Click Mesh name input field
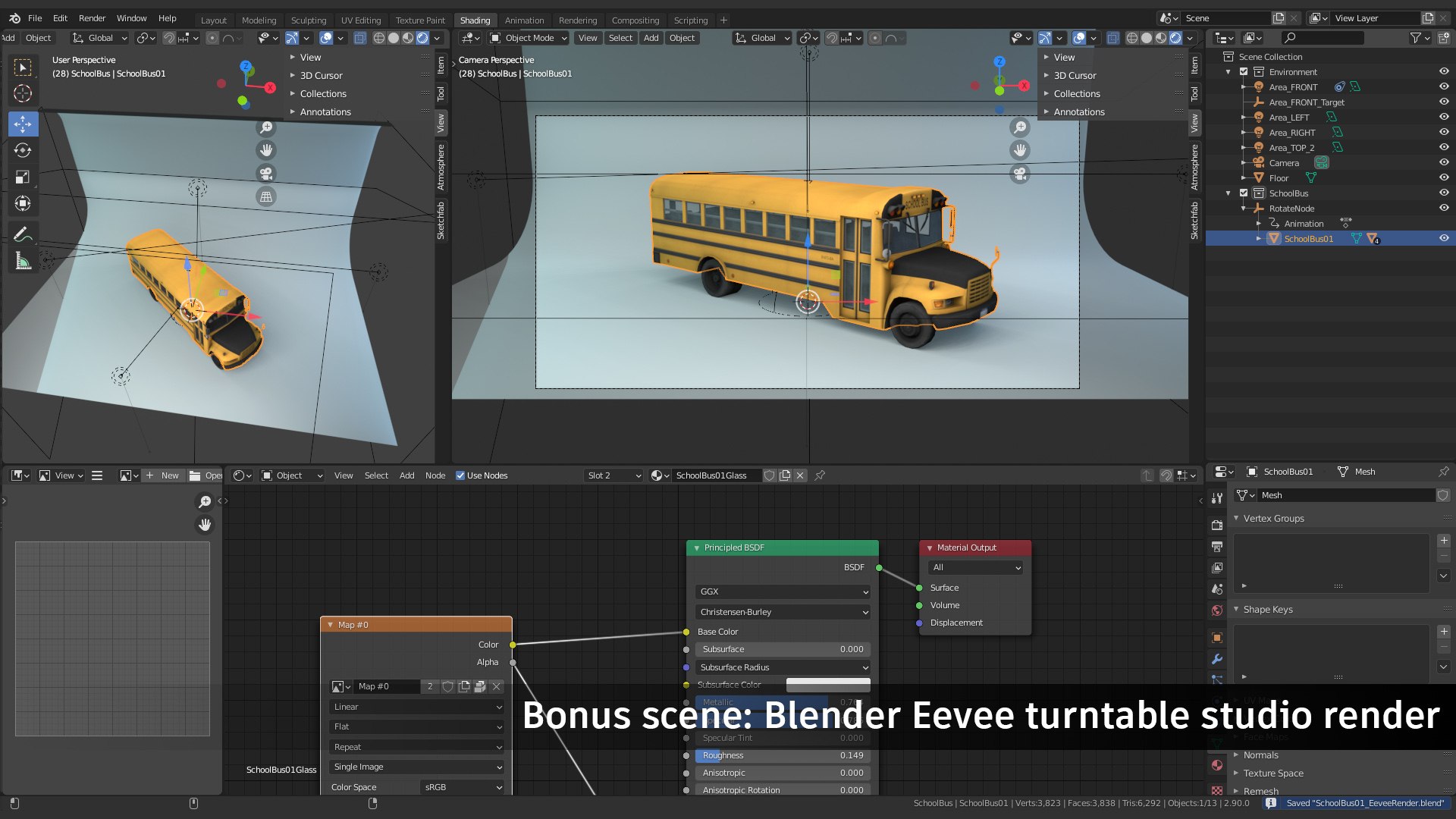Viewport: 1456px width, 819px height. pyautogui.click(x=1346, y=495)
